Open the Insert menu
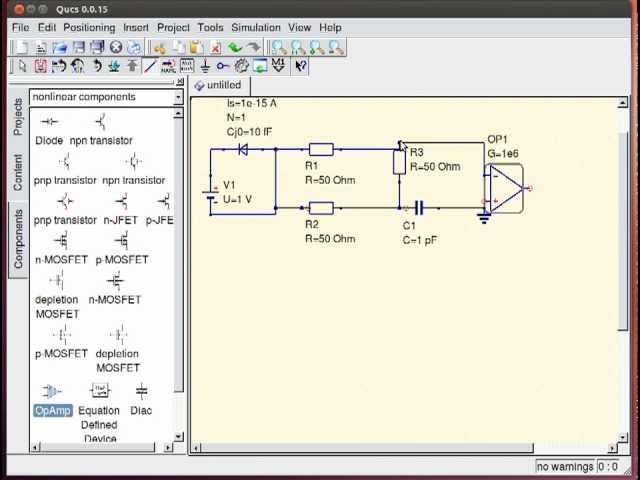 [136, 28]
